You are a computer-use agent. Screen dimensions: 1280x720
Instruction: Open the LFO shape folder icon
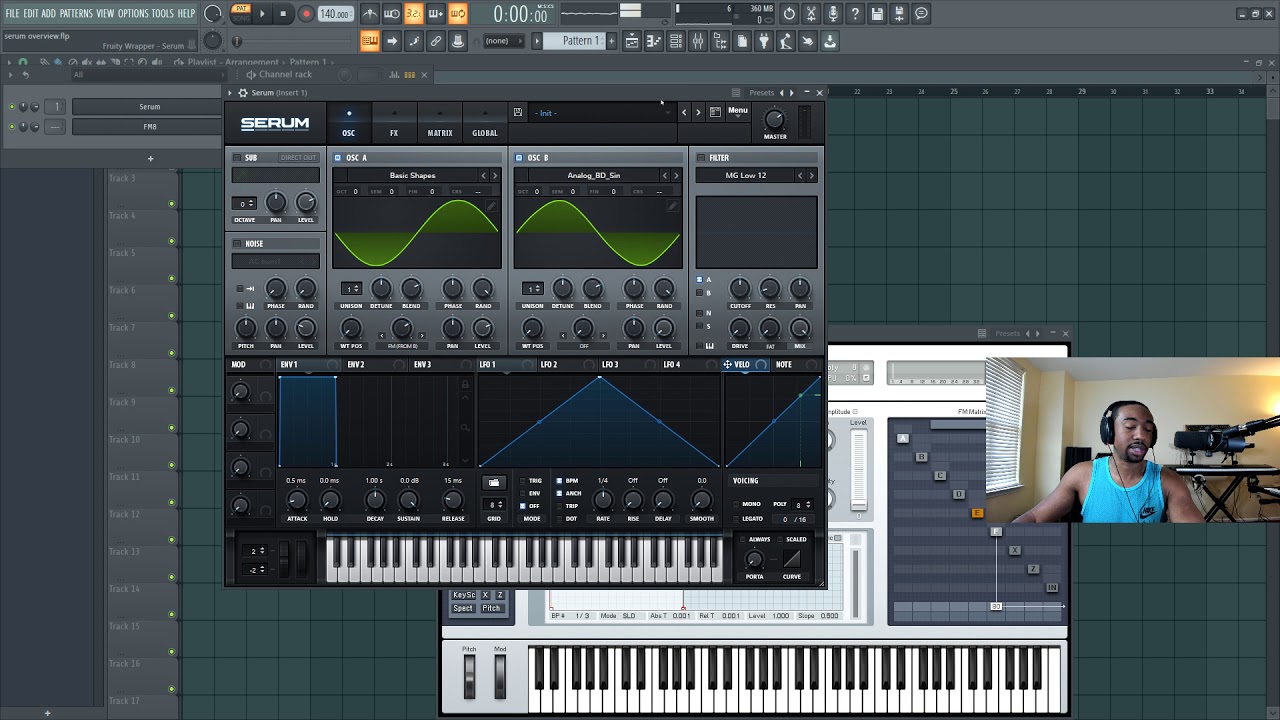click(x=494, y=482)
